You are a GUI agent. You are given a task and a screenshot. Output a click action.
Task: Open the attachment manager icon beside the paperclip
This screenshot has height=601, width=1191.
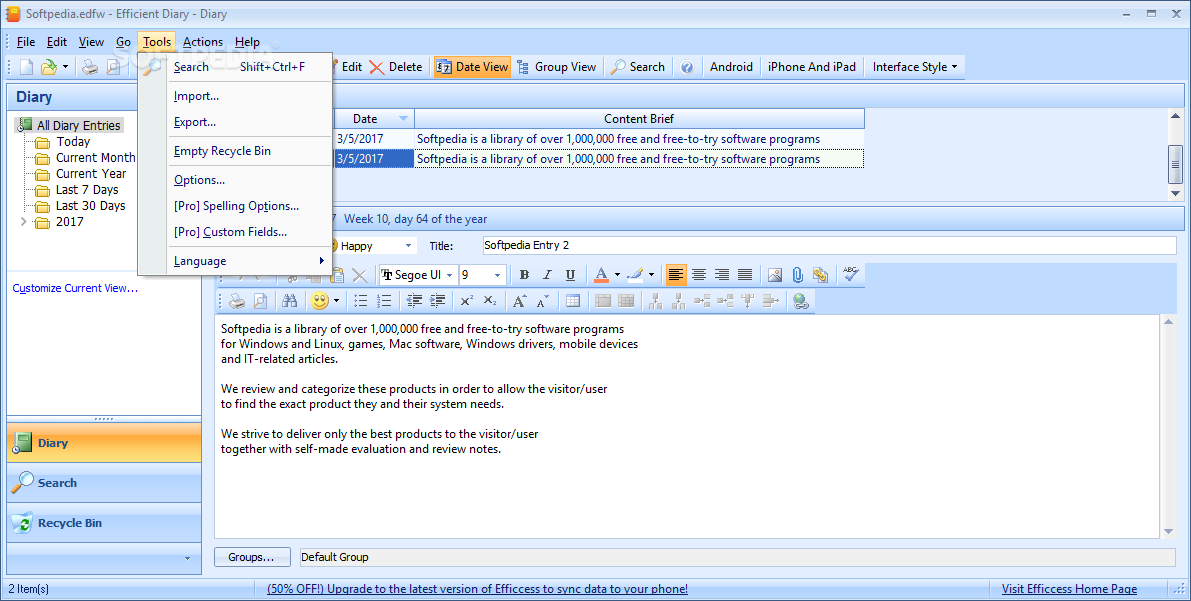[x=820, y=275]
